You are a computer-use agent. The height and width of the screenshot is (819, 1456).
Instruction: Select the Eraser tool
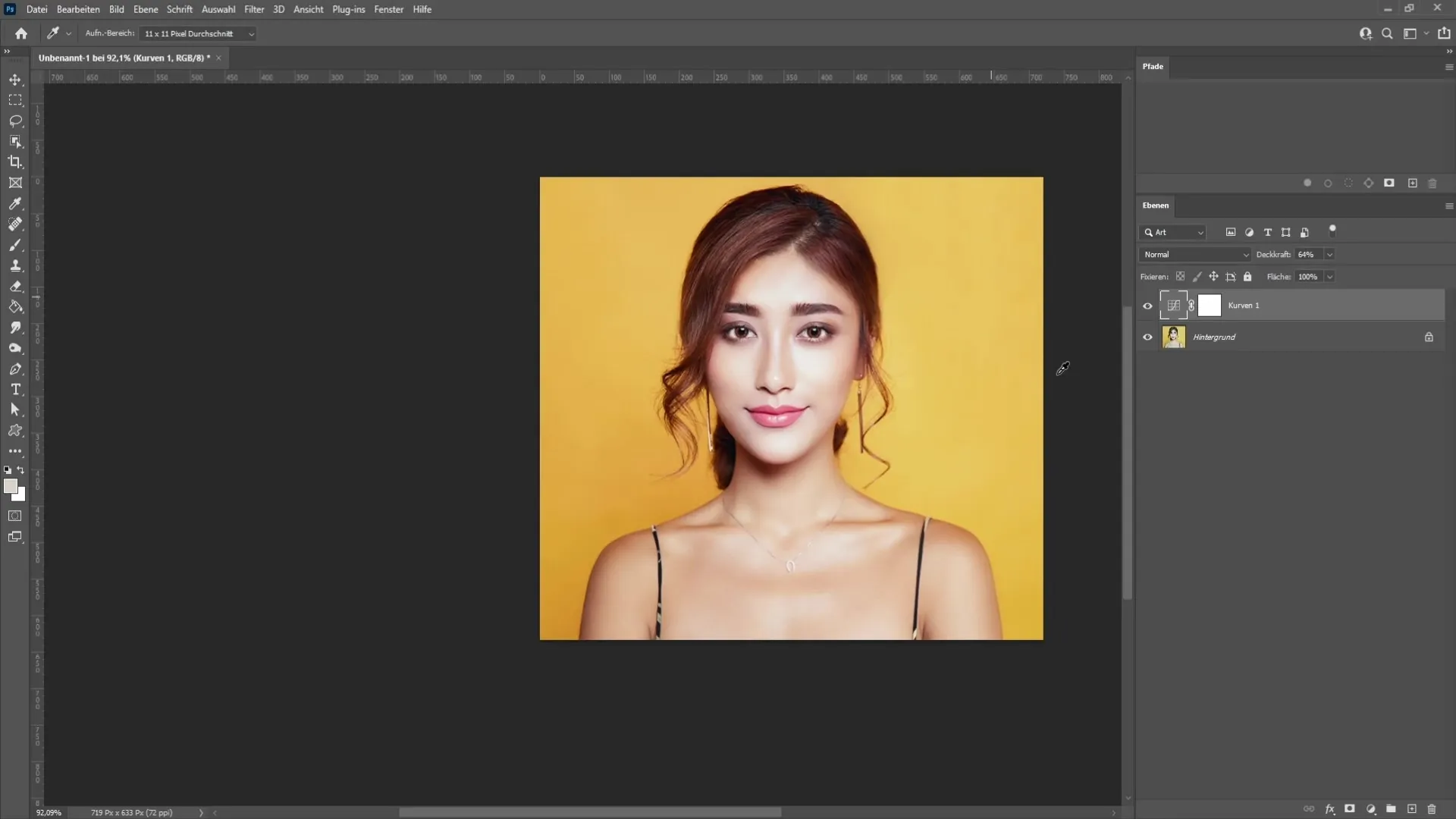[15, 287]
